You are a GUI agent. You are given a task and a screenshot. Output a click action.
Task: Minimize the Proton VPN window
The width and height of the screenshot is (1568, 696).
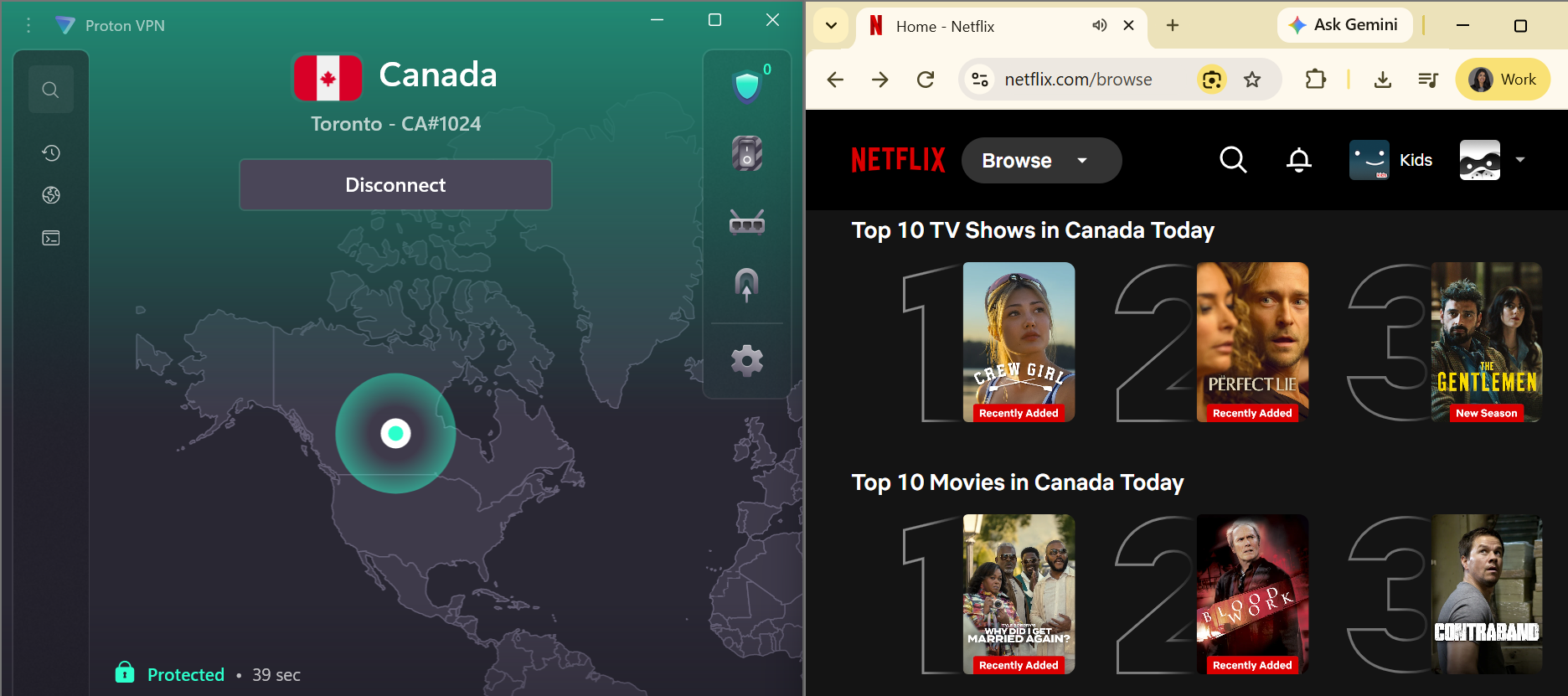click(658, 19)
